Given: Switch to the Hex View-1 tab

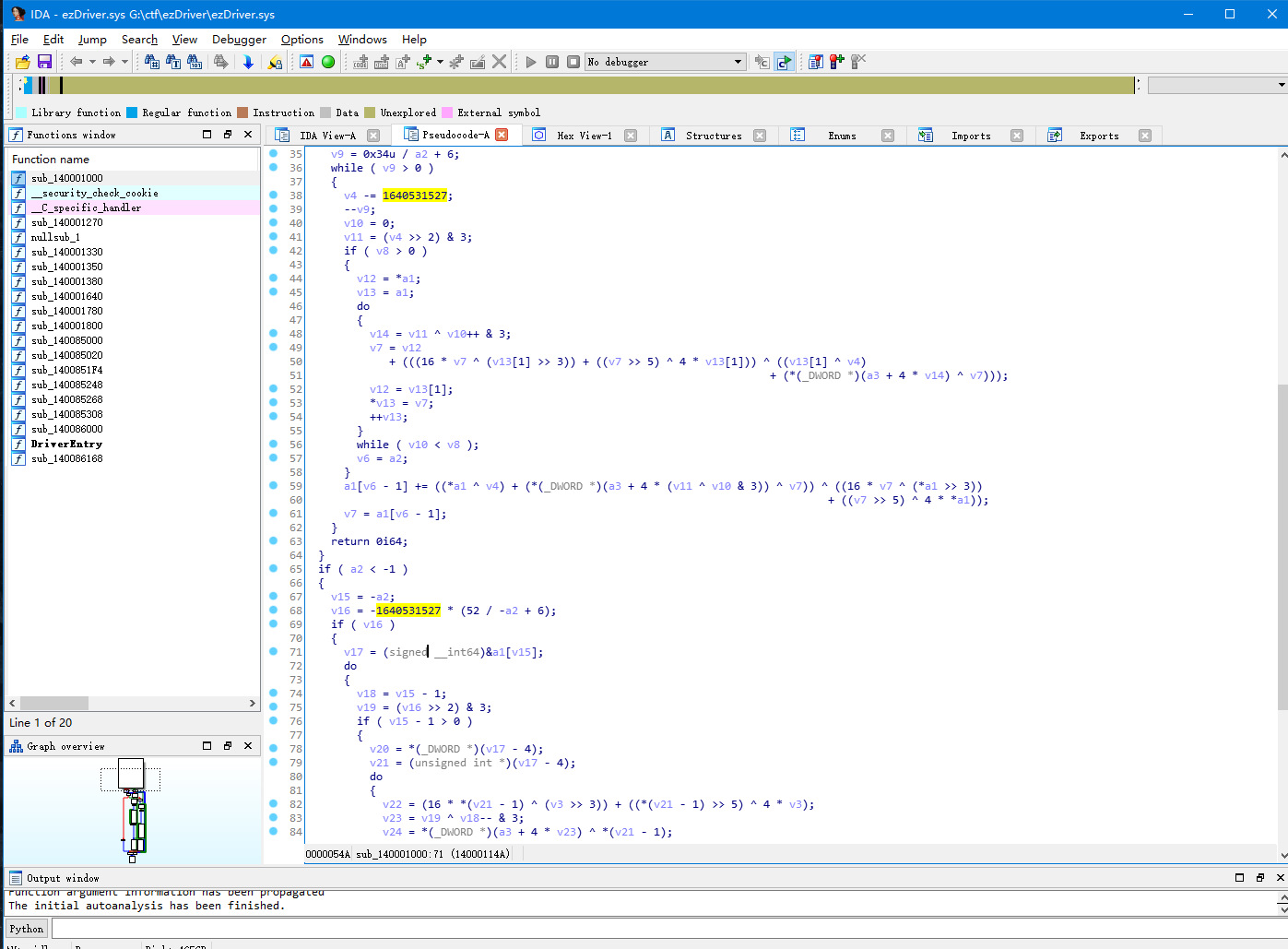Looking at the screenshot, I should pos(584,136).
